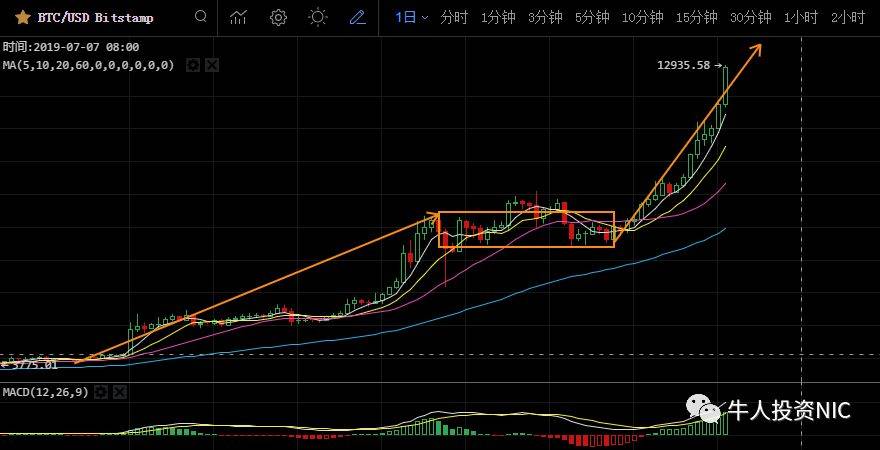The width and height of the screenshot is (880, 450).
Task: Remove the MA indicator with X
Action: pyautogui.click(x=212, y=65)
